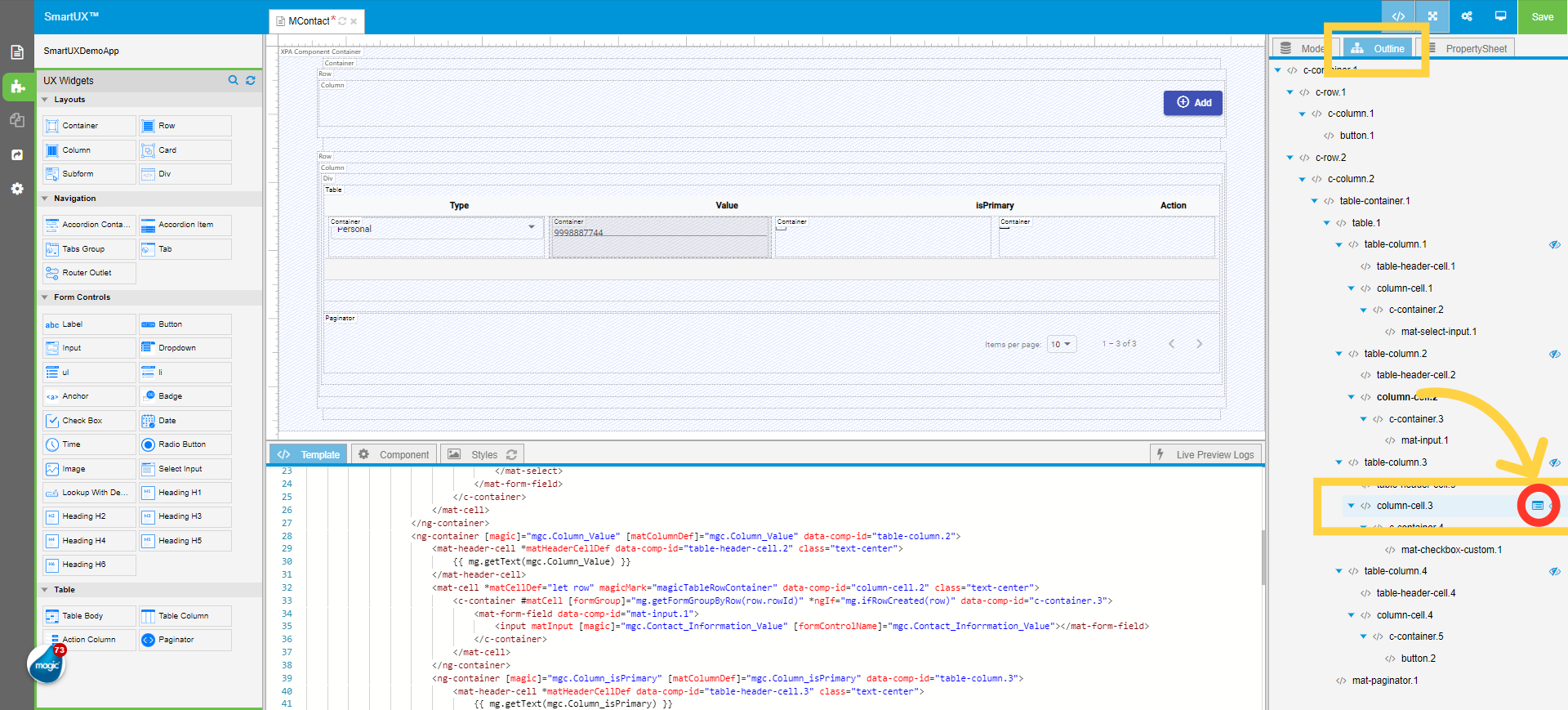
Task: Pick the Tabs Group widget
Action: pyautogui.click(x=89, y=249)
